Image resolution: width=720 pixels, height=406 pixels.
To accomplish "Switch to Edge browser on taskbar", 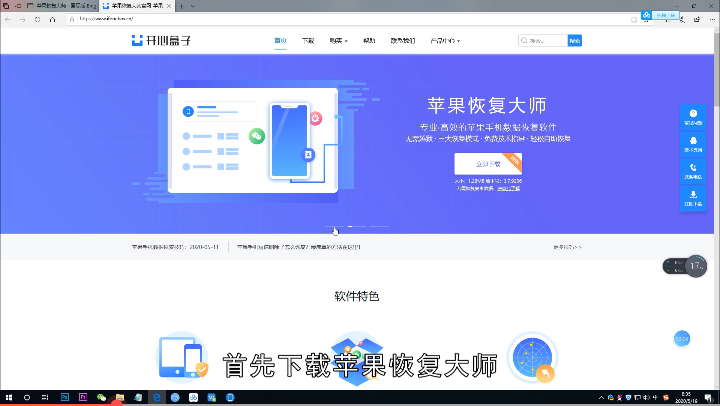I will (x=157, y=397).
